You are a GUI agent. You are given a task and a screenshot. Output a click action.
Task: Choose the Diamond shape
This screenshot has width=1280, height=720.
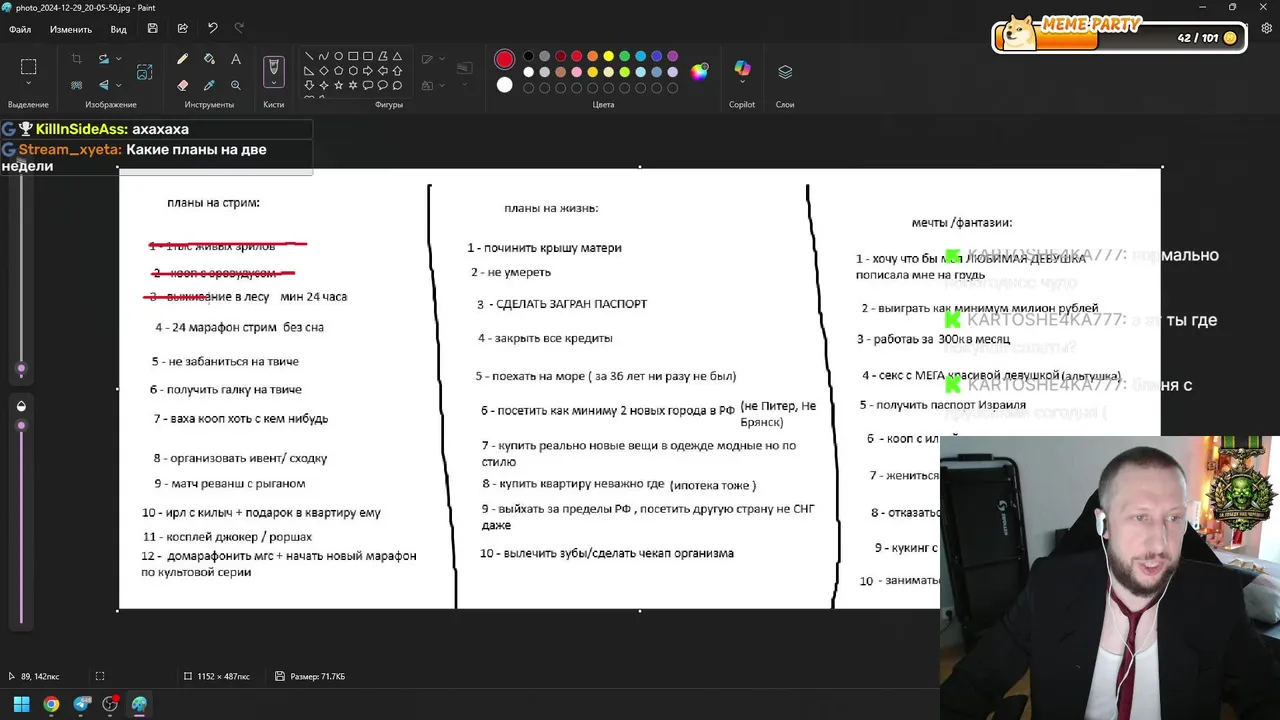[324, 71]
